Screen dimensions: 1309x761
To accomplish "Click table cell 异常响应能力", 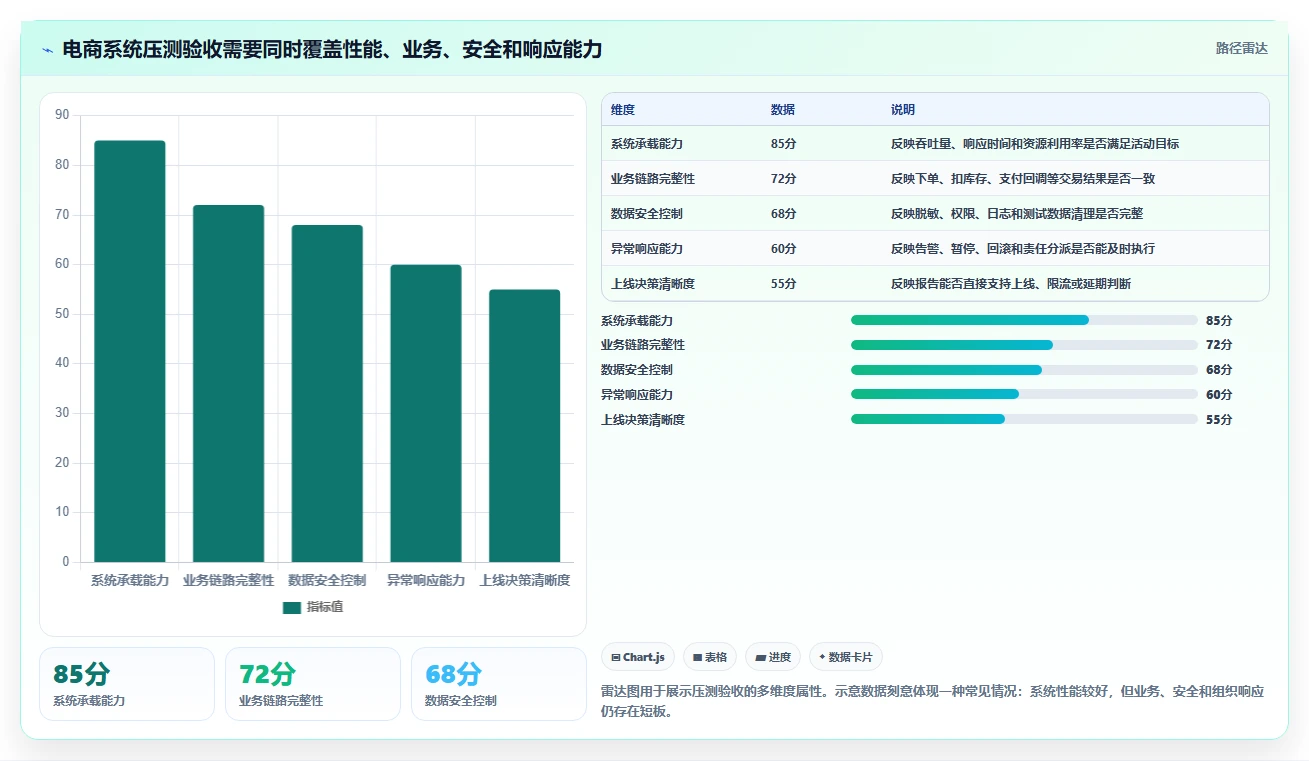I will tap(647, 249).
